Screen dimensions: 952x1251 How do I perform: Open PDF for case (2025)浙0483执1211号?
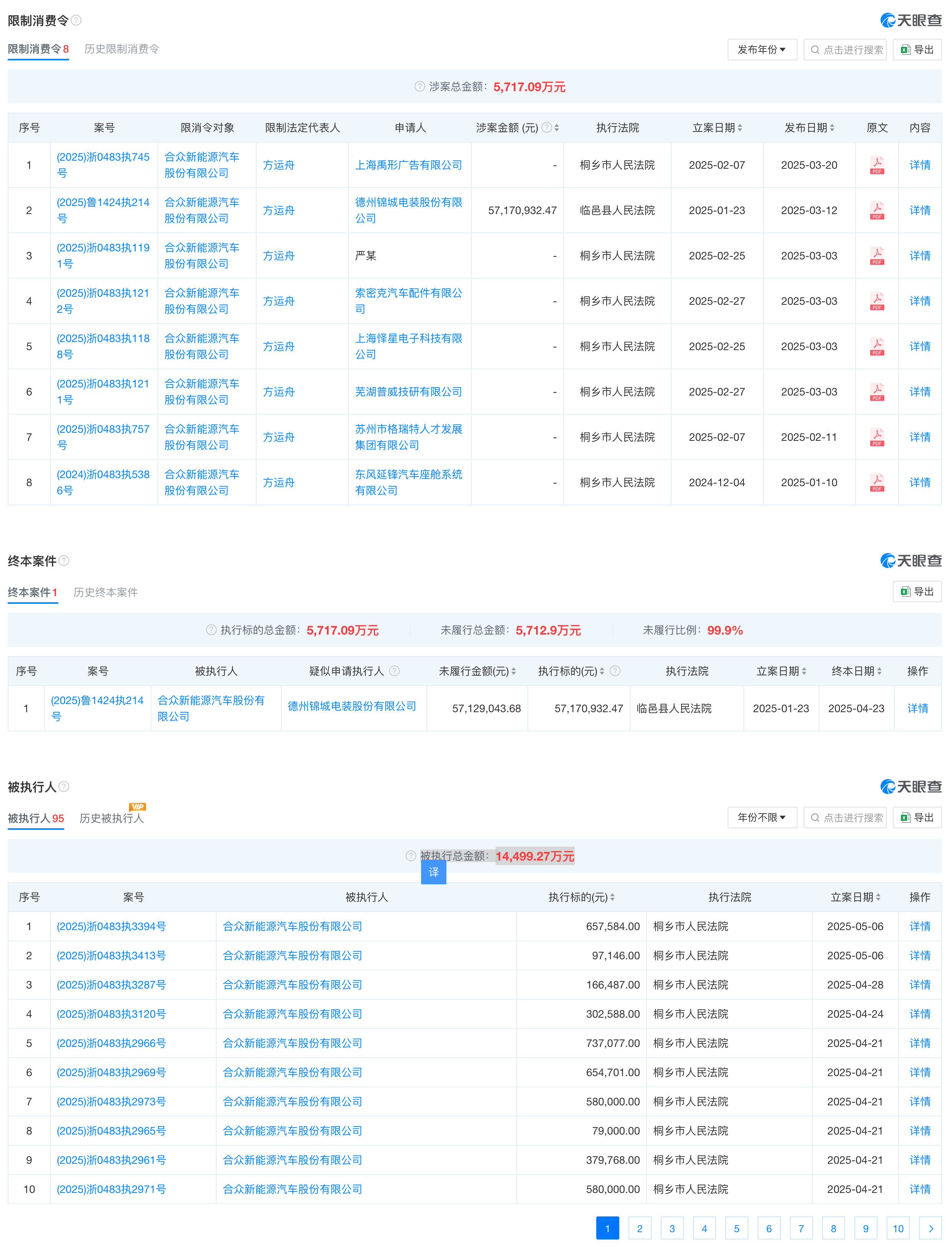pos(877,392)
